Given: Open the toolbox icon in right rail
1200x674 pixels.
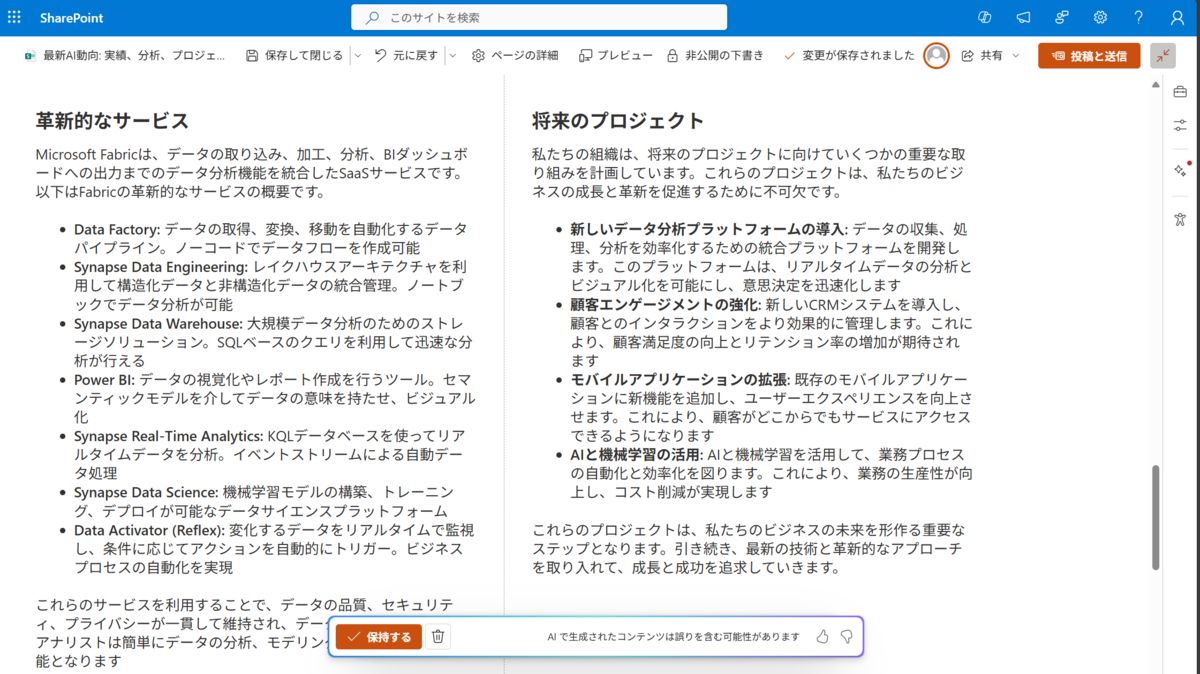Looking at the screenshot, I should tap(1180, 92).
